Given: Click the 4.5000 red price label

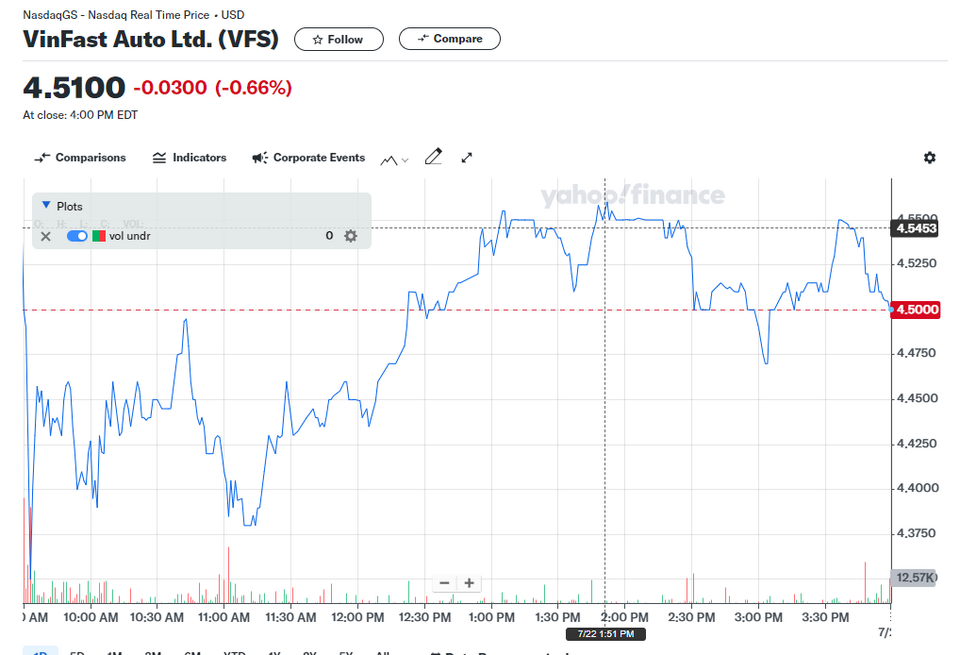Looking at the screenshot, I should point(915,309).
